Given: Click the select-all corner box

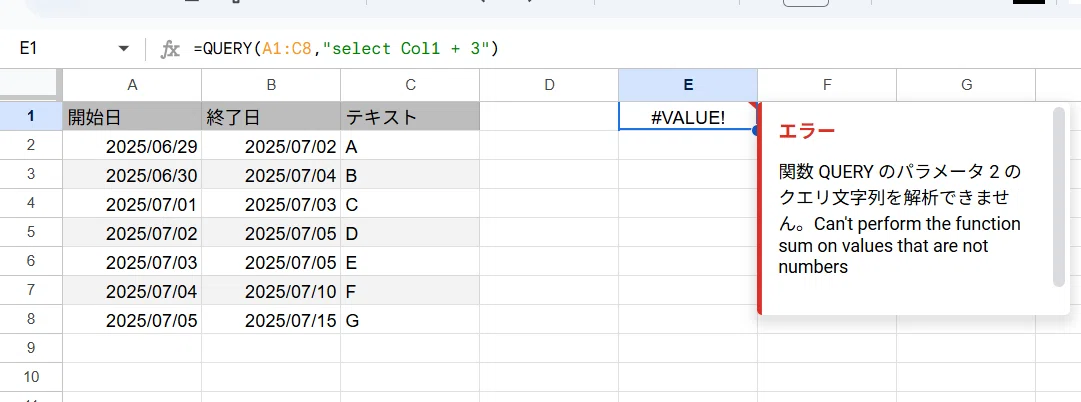Looking at the screenshot, I should coord(31,85).
